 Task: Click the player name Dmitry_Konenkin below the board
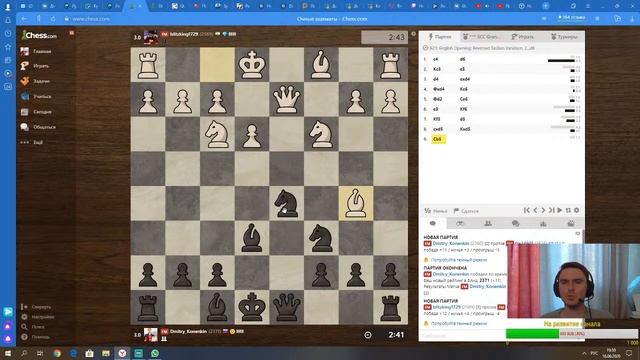pyautogui.click(x=189, y=331)
